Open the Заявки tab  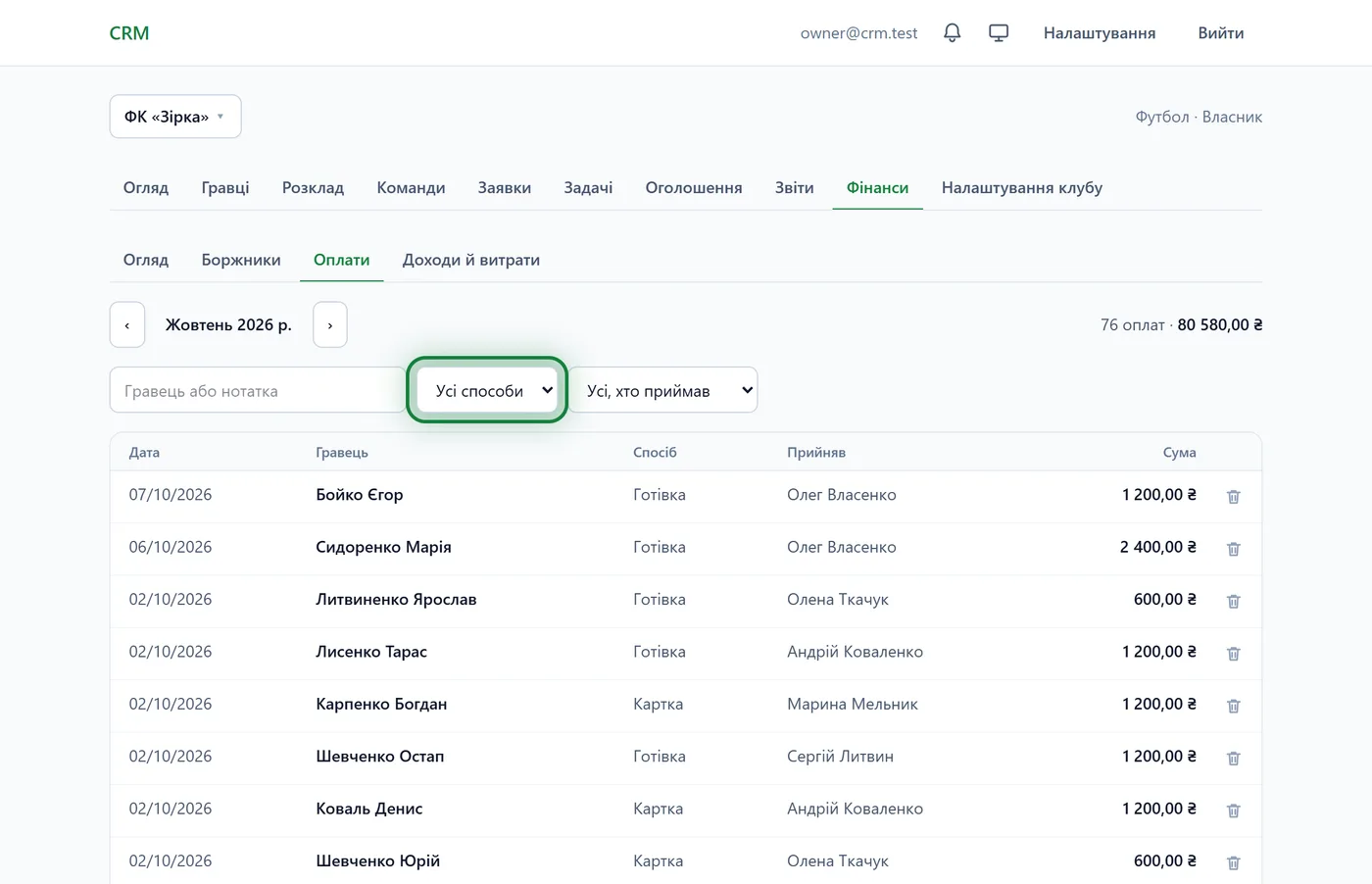click(x=505, y=187)
